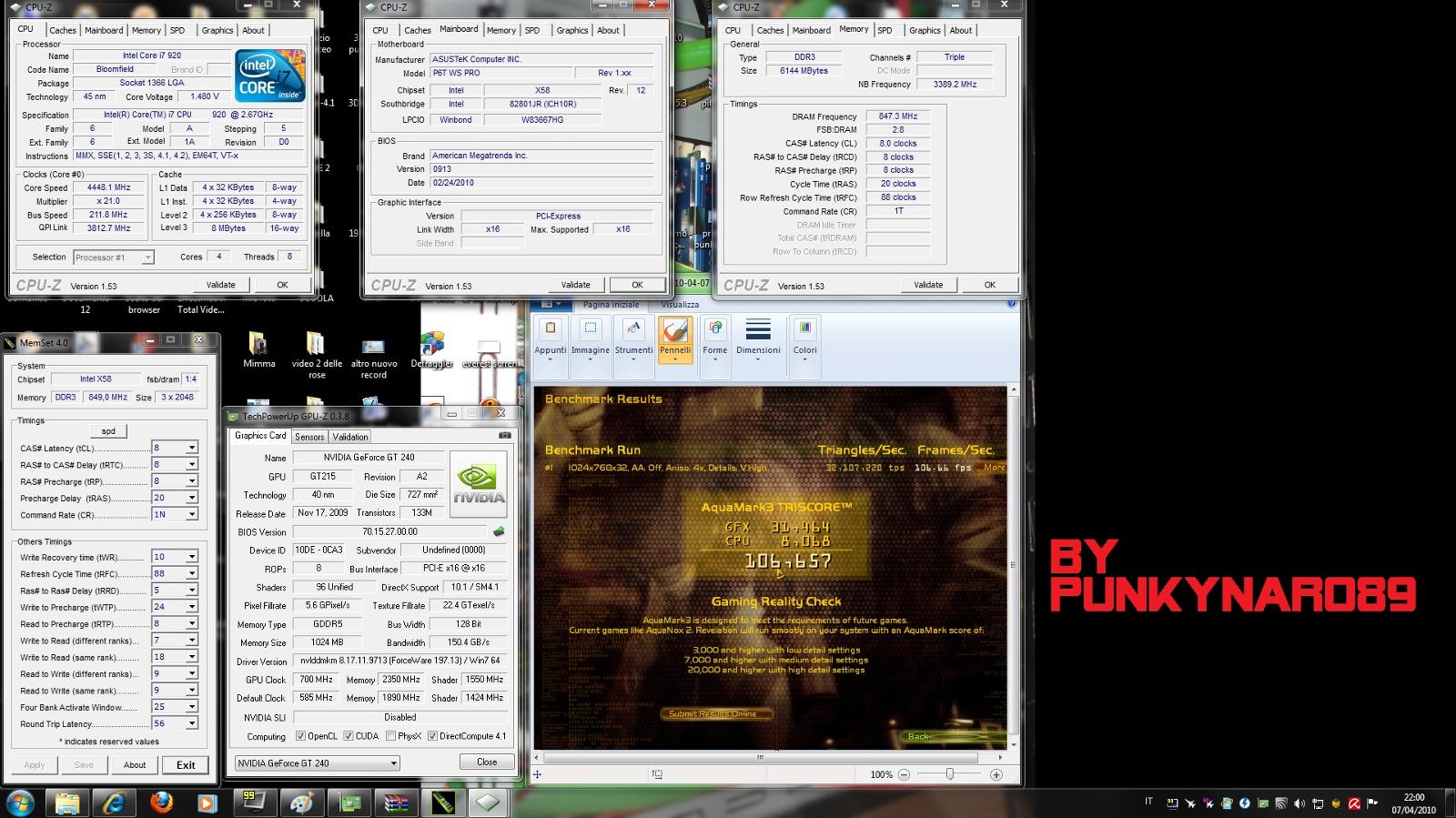The width and height of the screenshot is (1456, 818).
Task: Open the media player taskbar icon
Action: click(207, 803)
